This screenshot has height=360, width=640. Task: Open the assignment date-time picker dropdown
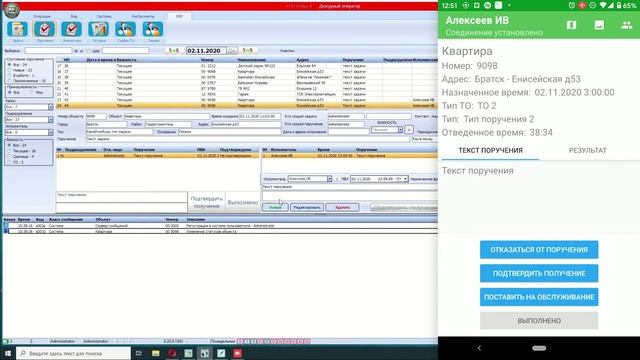405,179
